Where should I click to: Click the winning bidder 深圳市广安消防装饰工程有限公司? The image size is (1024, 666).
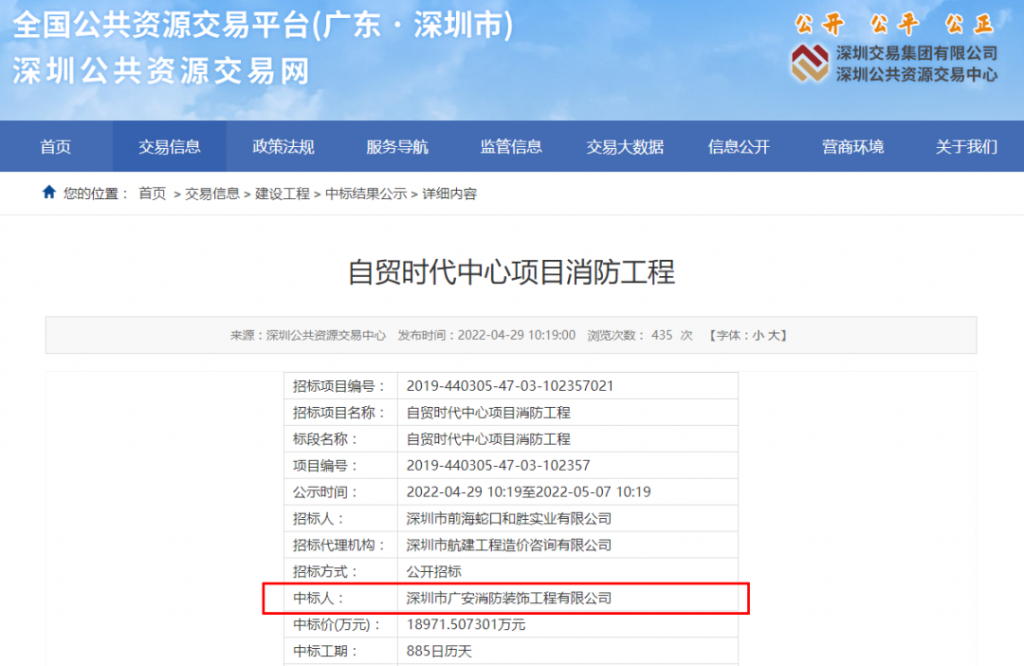click(x=509, y=598)
